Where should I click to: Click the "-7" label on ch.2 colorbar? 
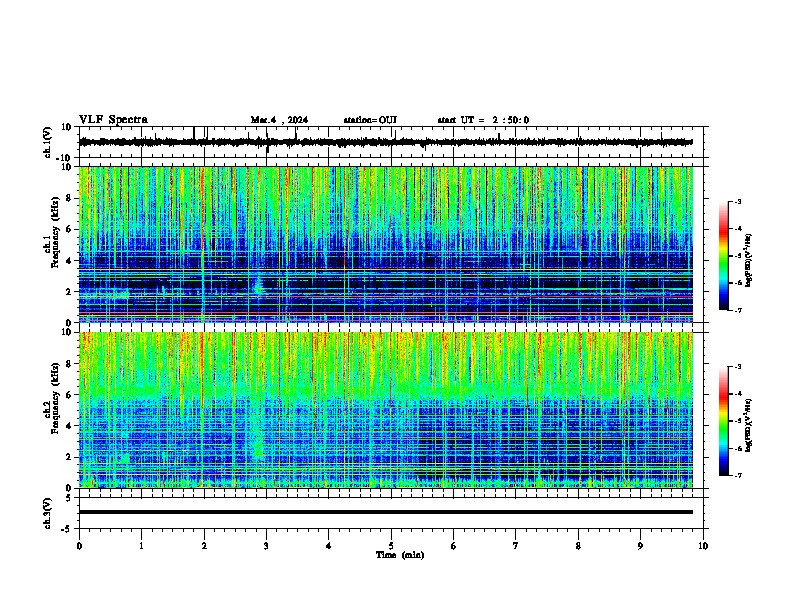click(x=737, y=475)
